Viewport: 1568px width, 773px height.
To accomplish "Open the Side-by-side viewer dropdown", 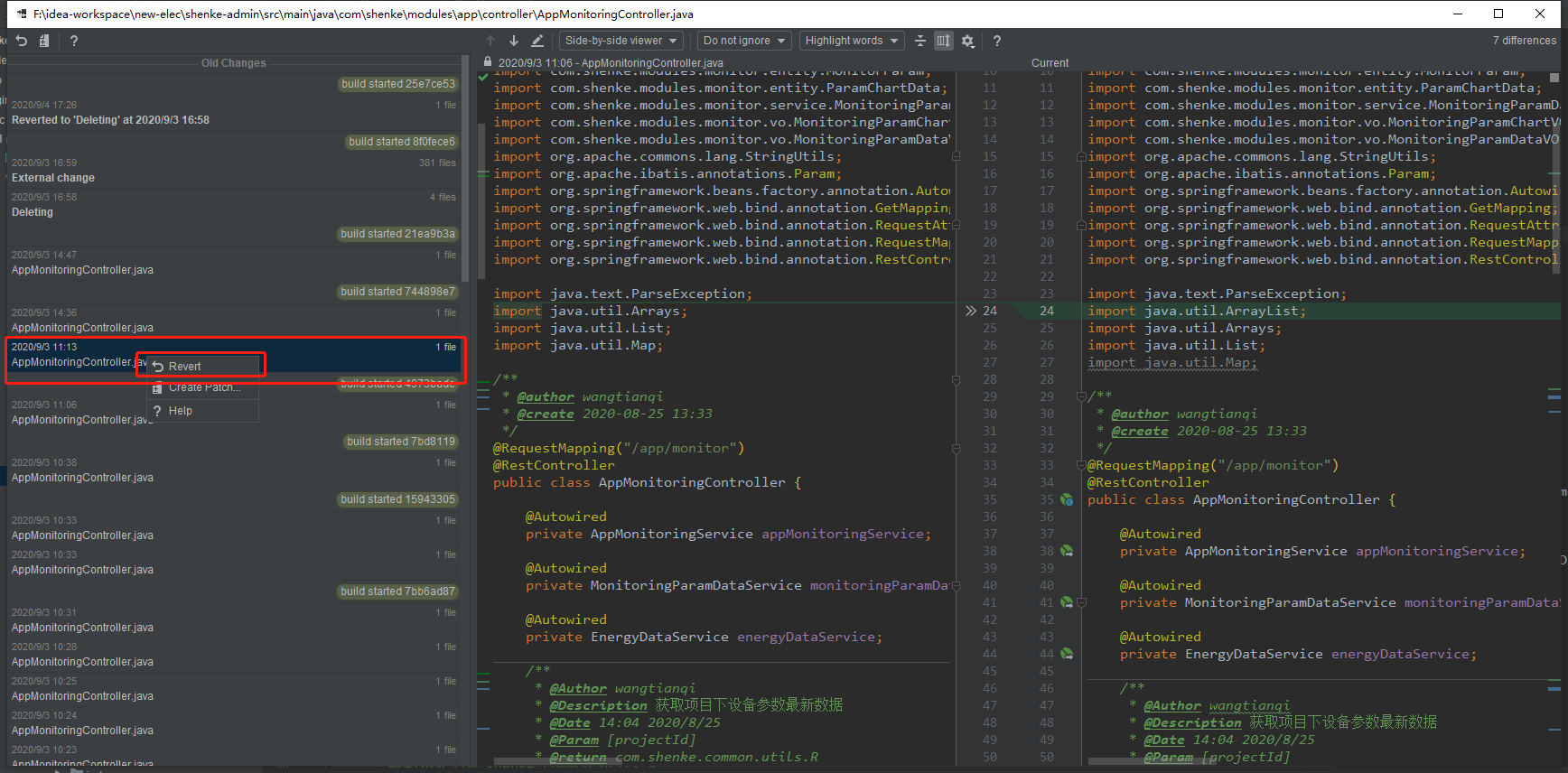I will pyautogui.click(x=622, y=41).
